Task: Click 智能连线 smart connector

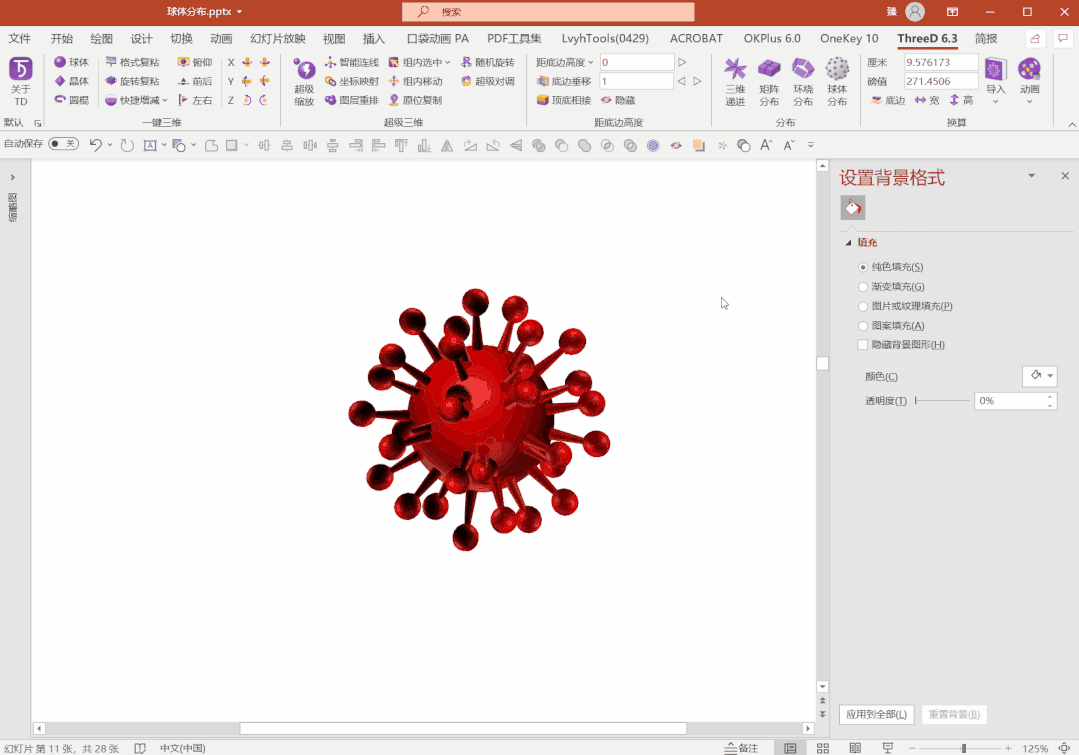Action: coord(352,62)
